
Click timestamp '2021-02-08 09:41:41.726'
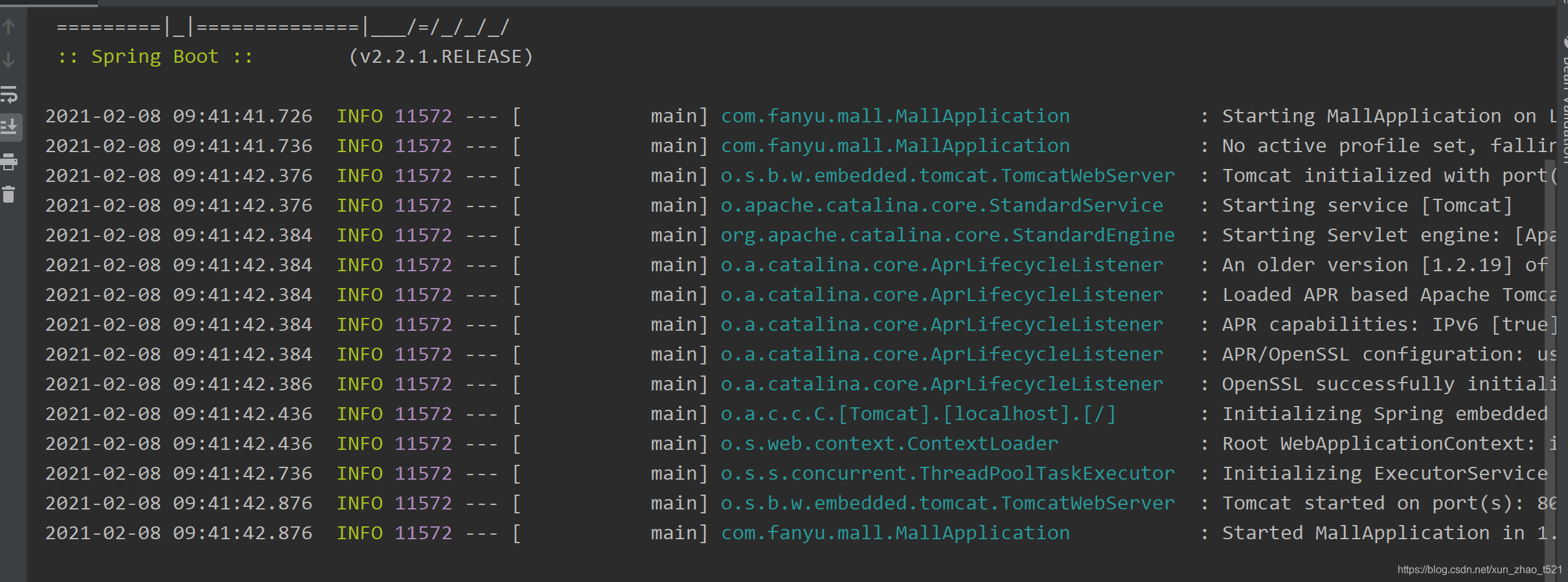point(179,117)
